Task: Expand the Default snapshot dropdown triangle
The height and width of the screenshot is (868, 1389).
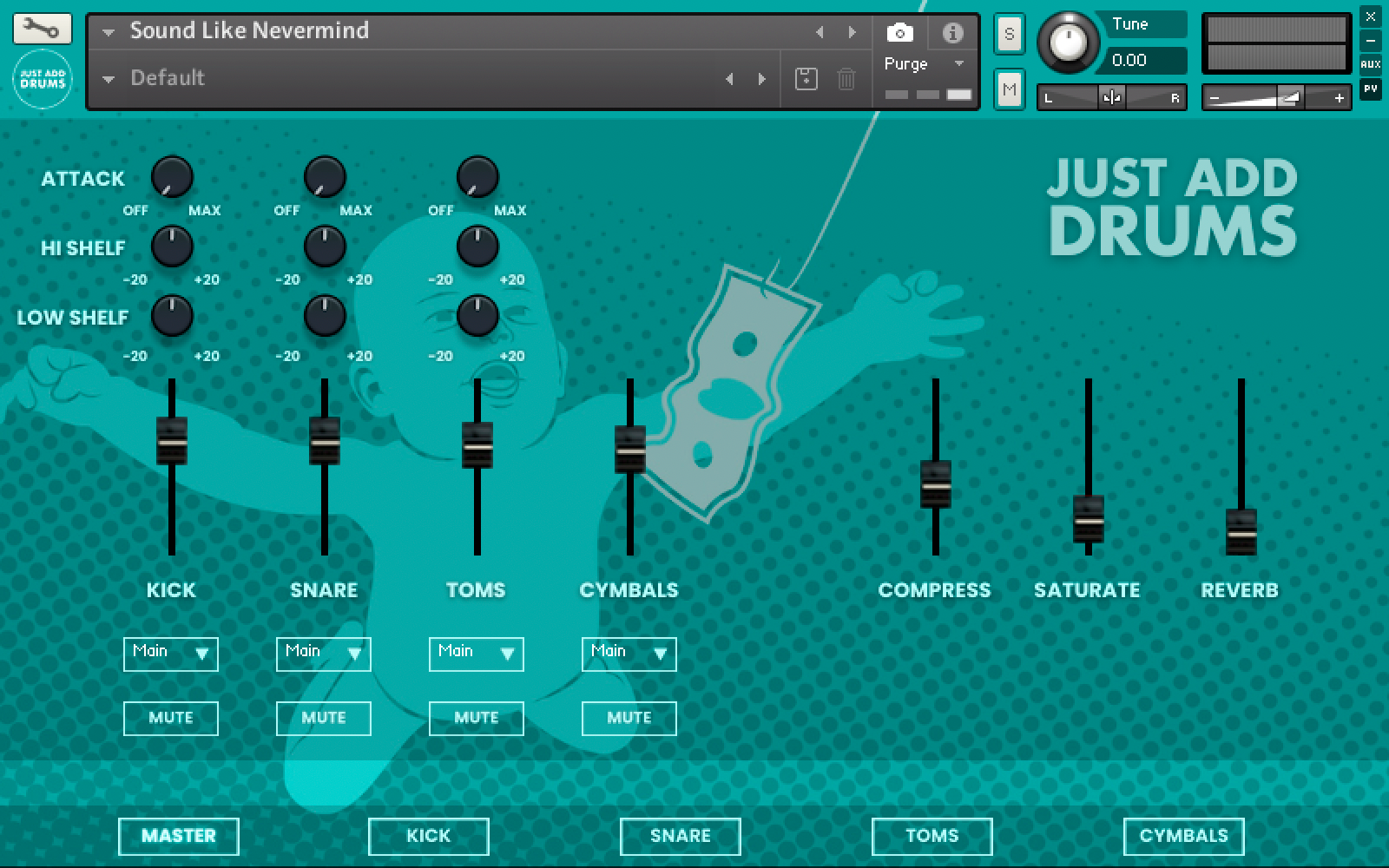Action: point(109,79)
